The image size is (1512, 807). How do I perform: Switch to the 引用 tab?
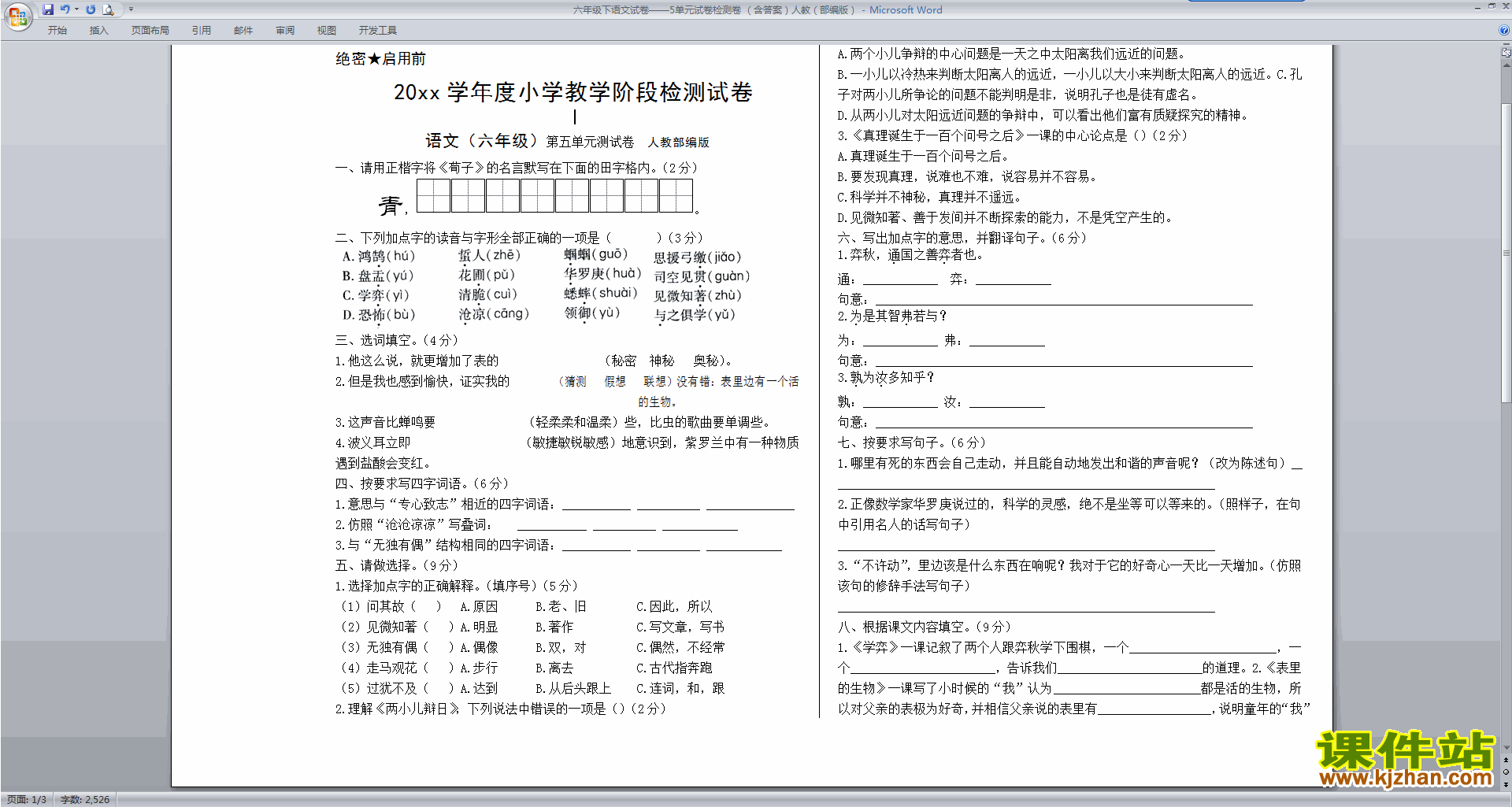tap(202, 30)
